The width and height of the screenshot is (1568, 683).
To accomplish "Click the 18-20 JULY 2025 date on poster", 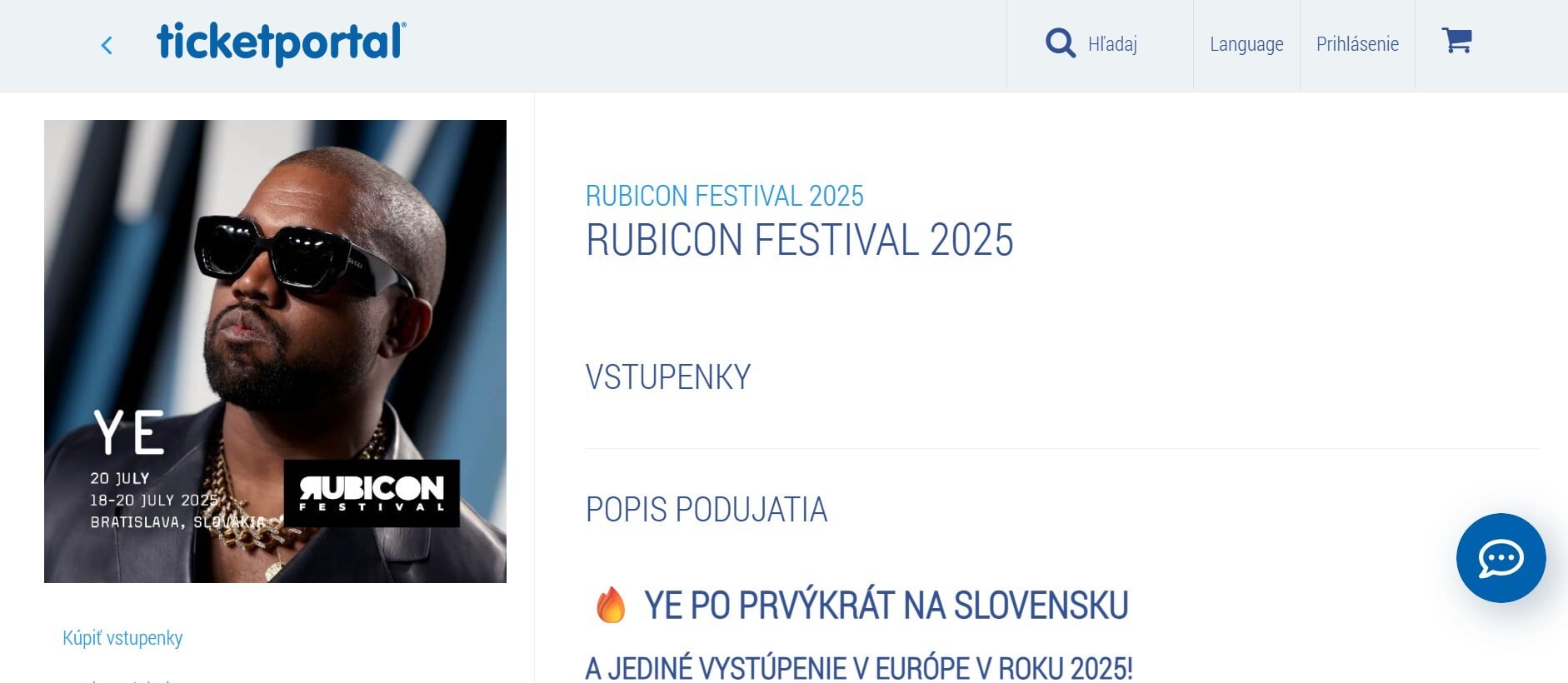I will [154, 500].
